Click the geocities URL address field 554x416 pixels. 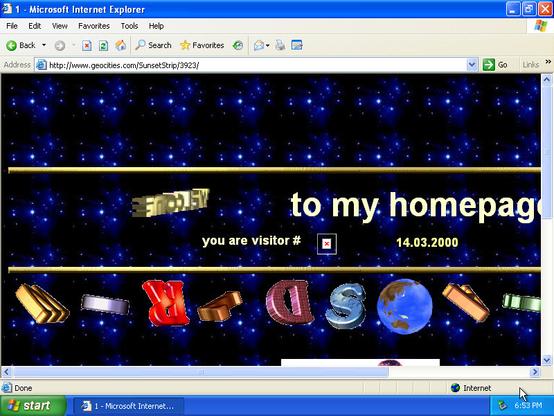coord(252,65)
